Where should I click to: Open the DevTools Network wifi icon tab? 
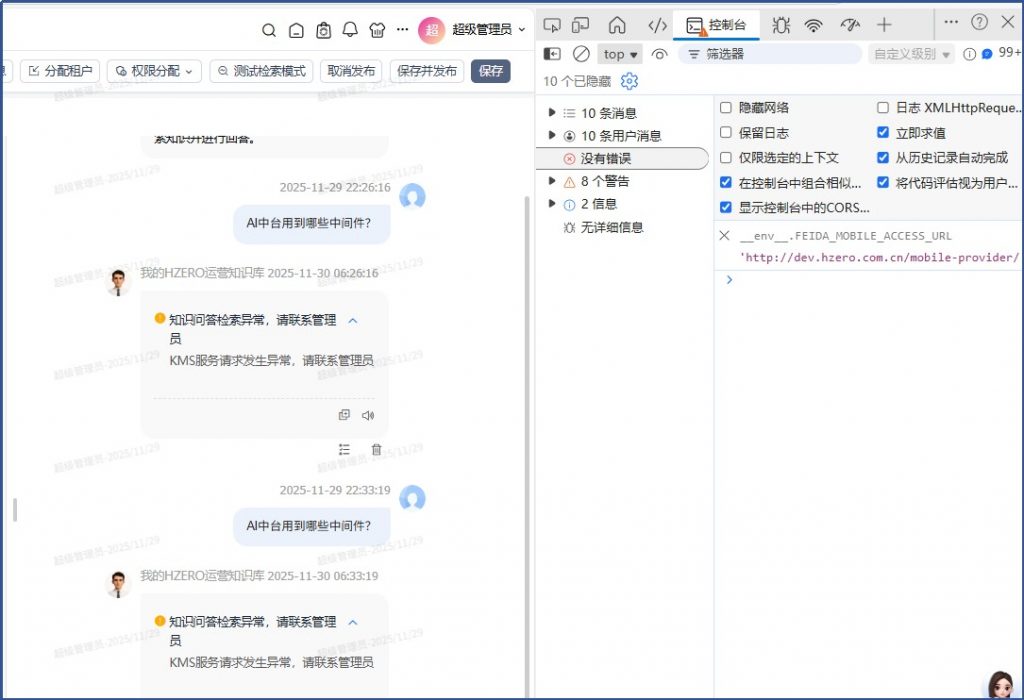(814, 25)
